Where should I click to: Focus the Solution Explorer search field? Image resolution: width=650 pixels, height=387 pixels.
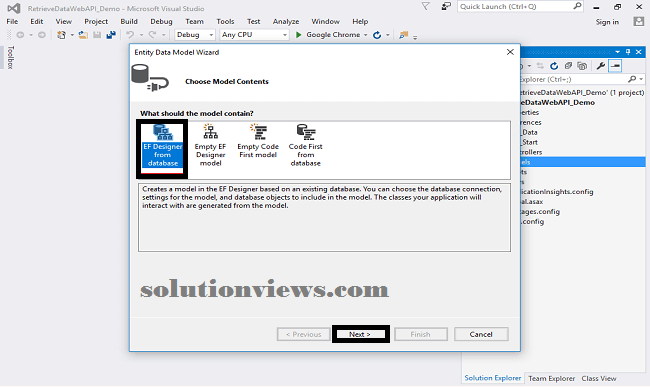coord(574,79)
